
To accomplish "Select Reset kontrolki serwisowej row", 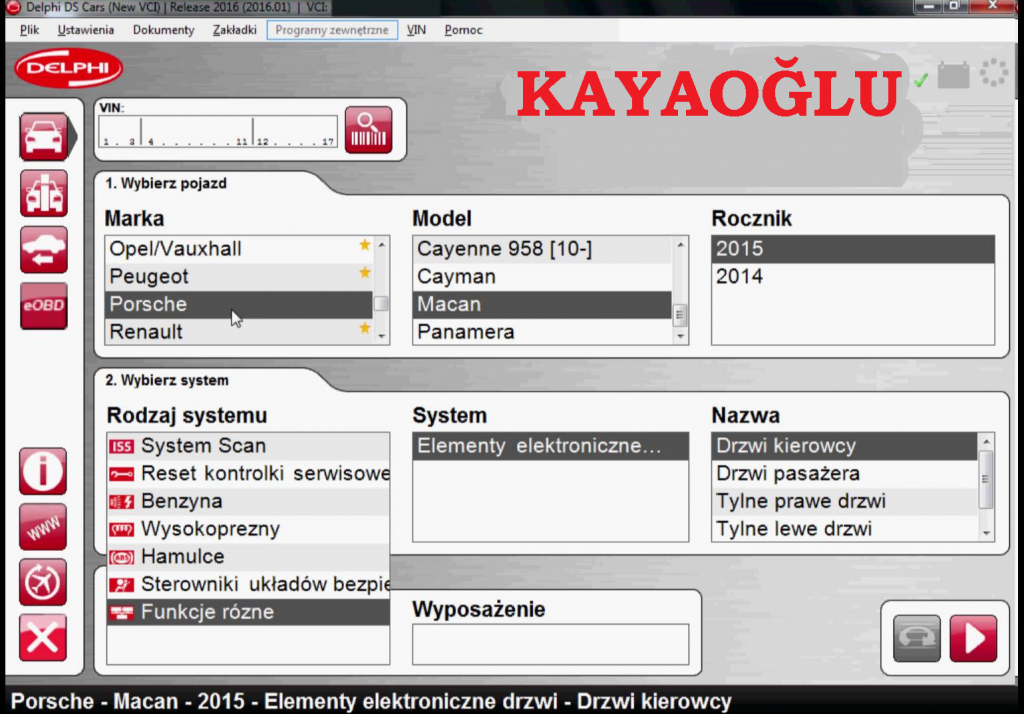I will click(248, 473).
